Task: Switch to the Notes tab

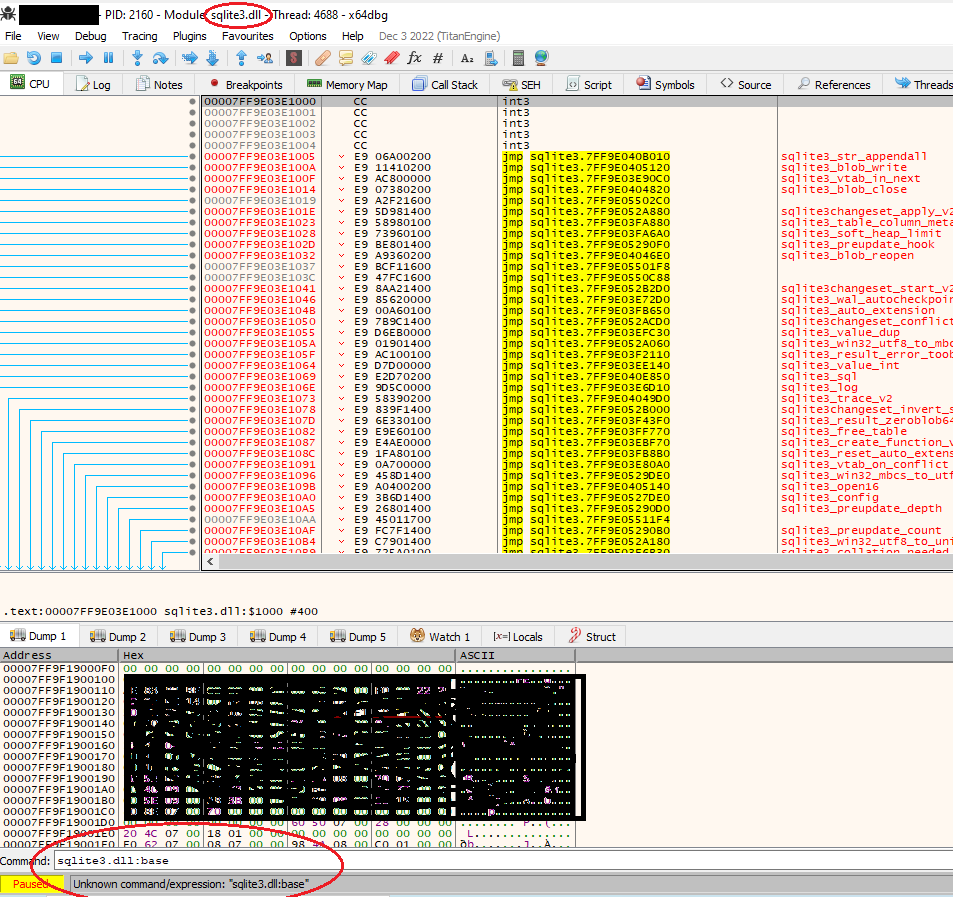Action: (159, 84)
